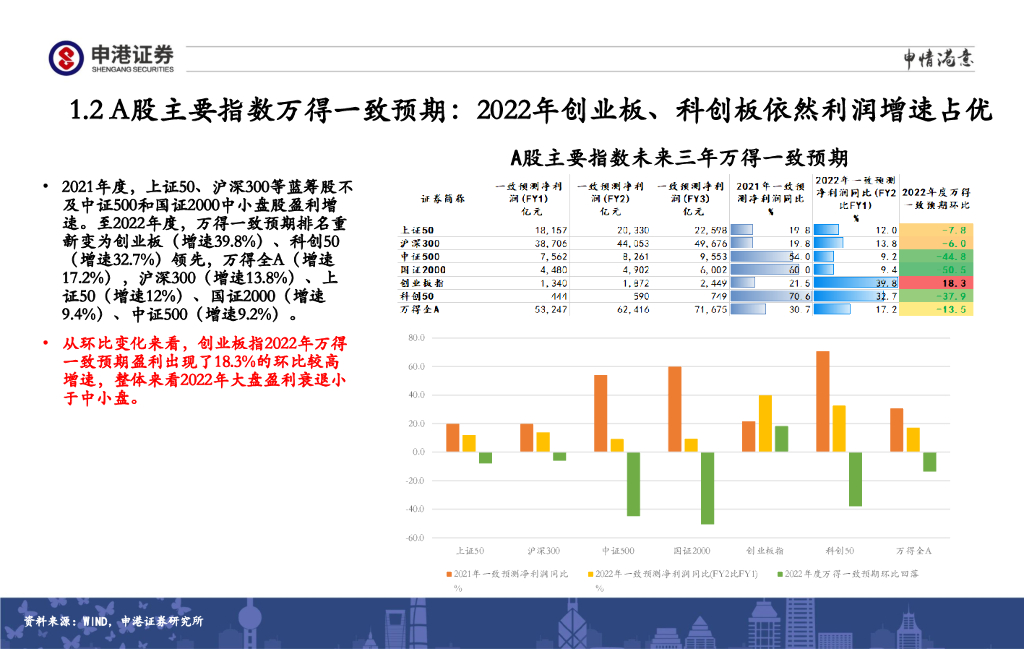The image size is (1024, 649).
Task: Click the 证券简称 column header
Action: (x=443, y=198)
